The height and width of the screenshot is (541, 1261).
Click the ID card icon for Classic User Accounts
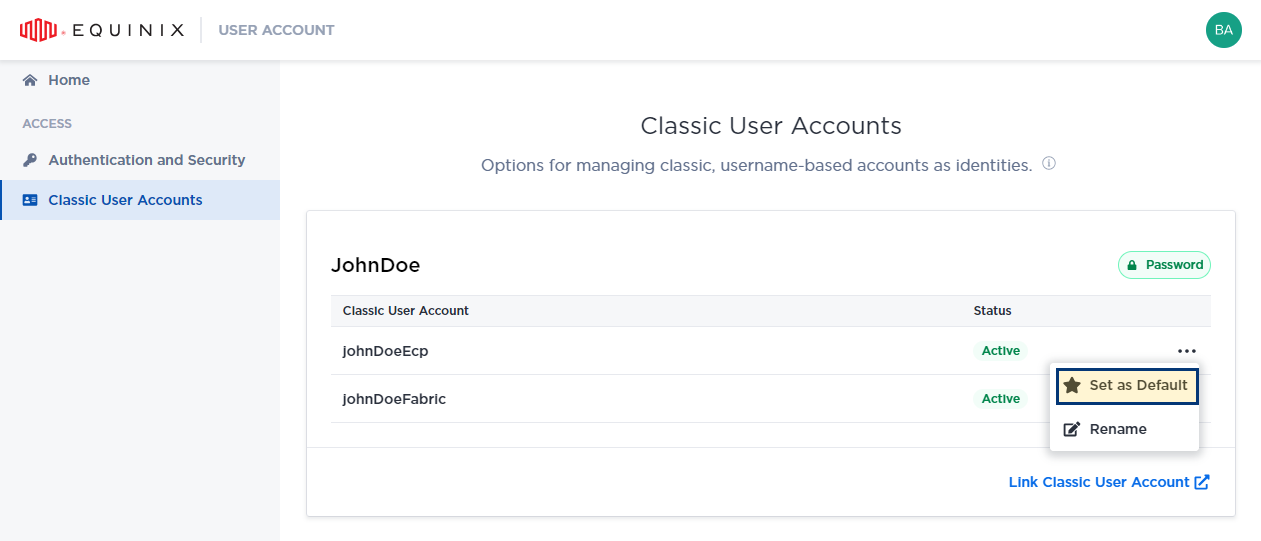[30, 200]
